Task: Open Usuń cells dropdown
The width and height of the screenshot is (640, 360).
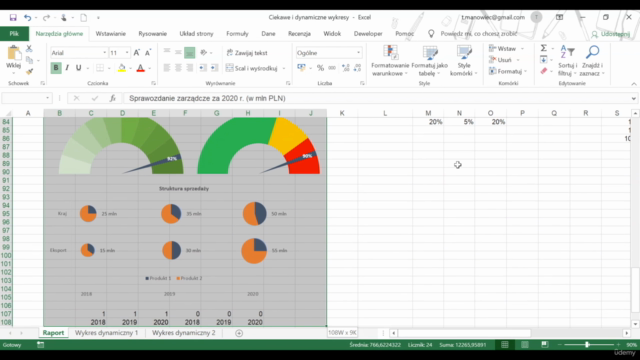Action: click(504, 60)
